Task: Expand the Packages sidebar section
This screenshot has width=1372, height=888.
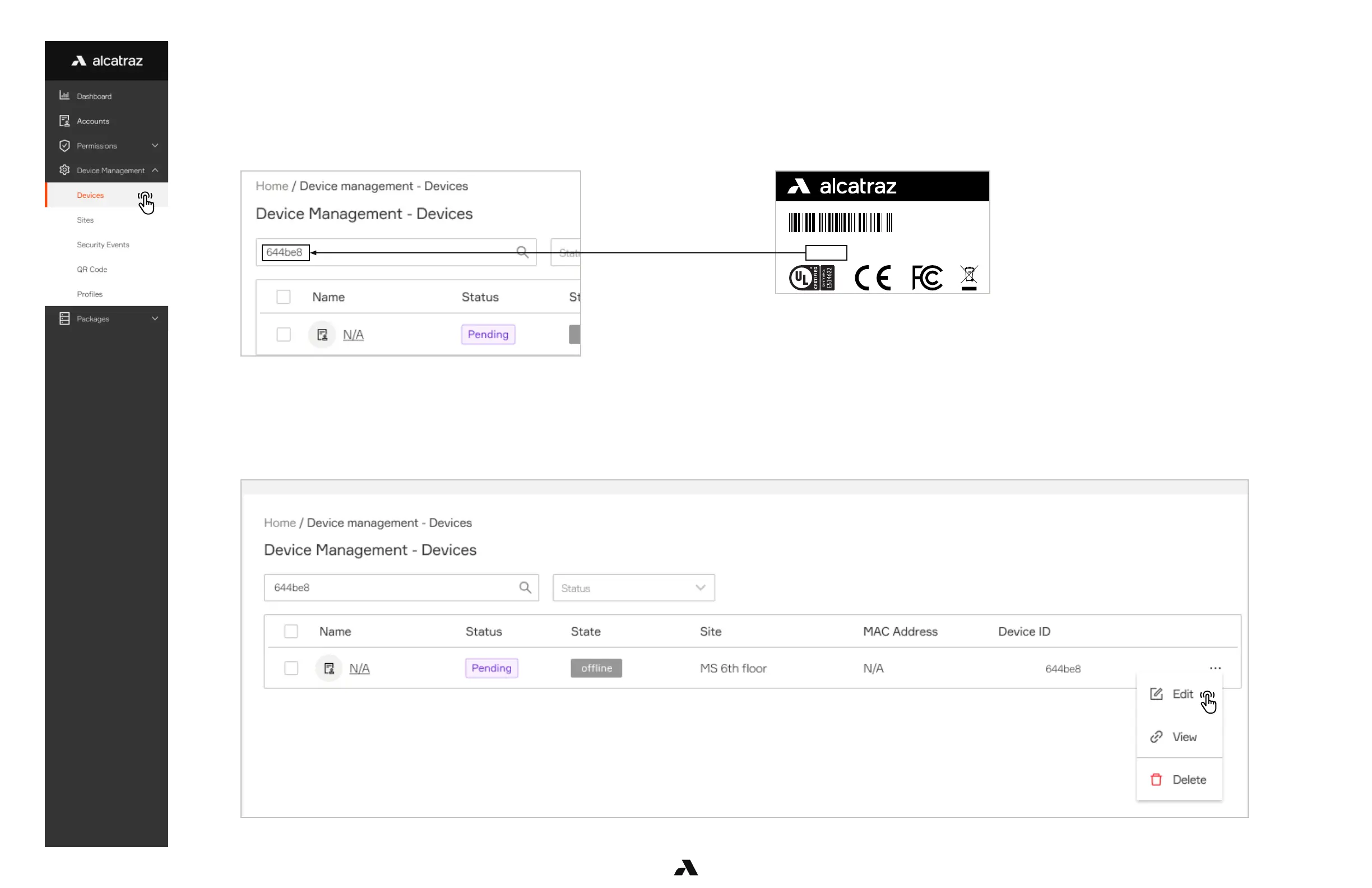Action: (x=155, y=318)
